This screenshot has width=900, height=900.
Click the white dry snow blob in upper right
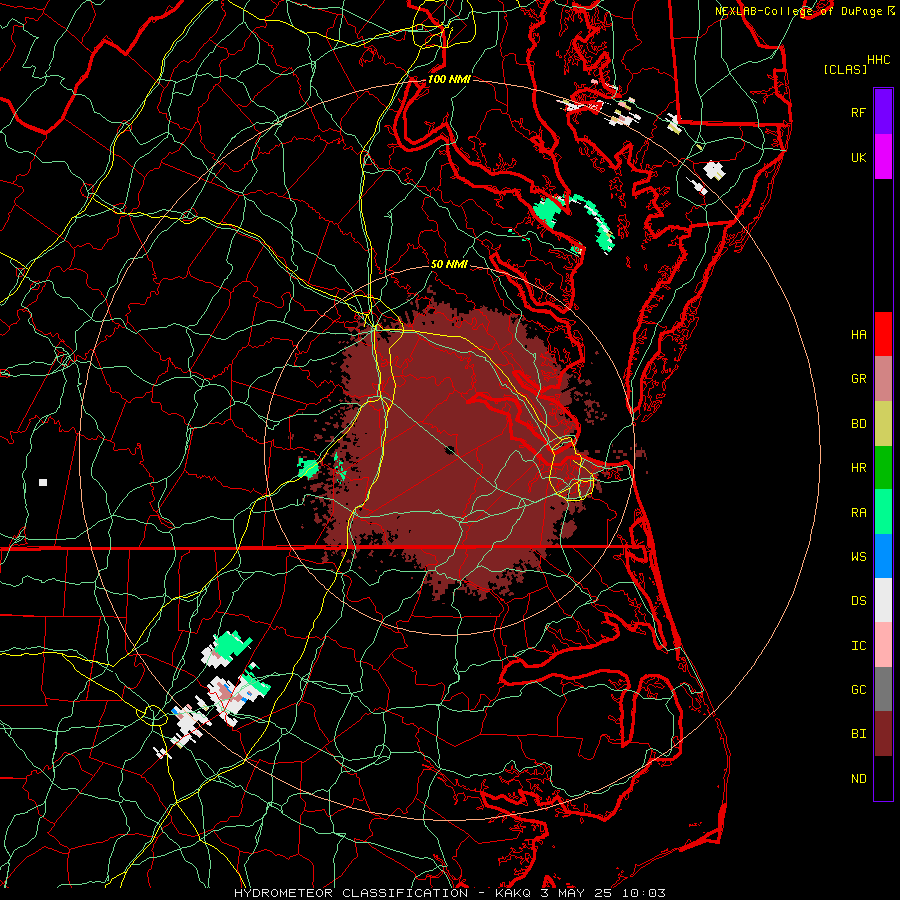pos(714,170)
